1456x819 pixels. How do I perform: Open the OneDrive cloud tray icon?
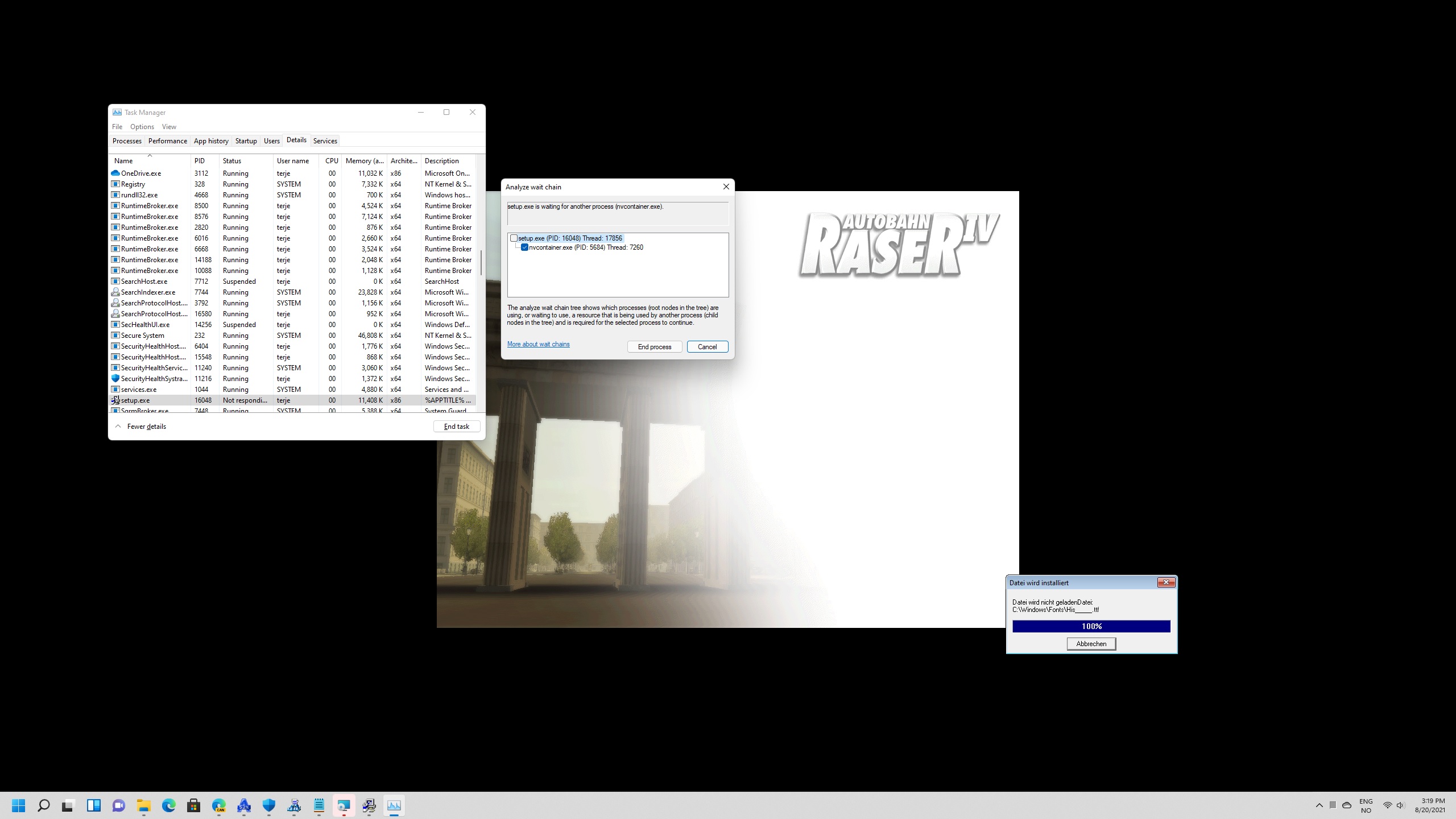pos(1347,805)
